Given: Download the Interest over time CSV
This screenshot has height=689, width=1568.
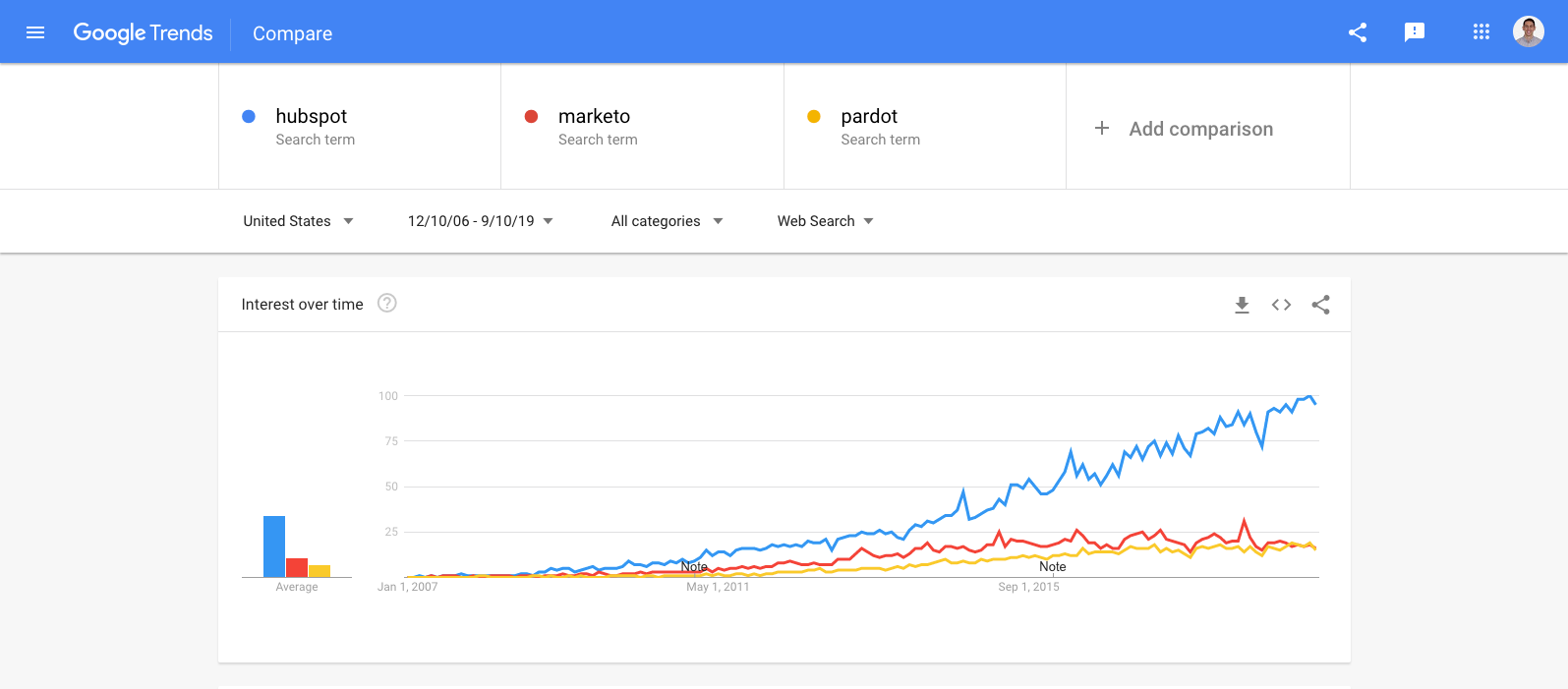Looking at the screenshot, I should pyautogui.click(x=1242, y=305).
